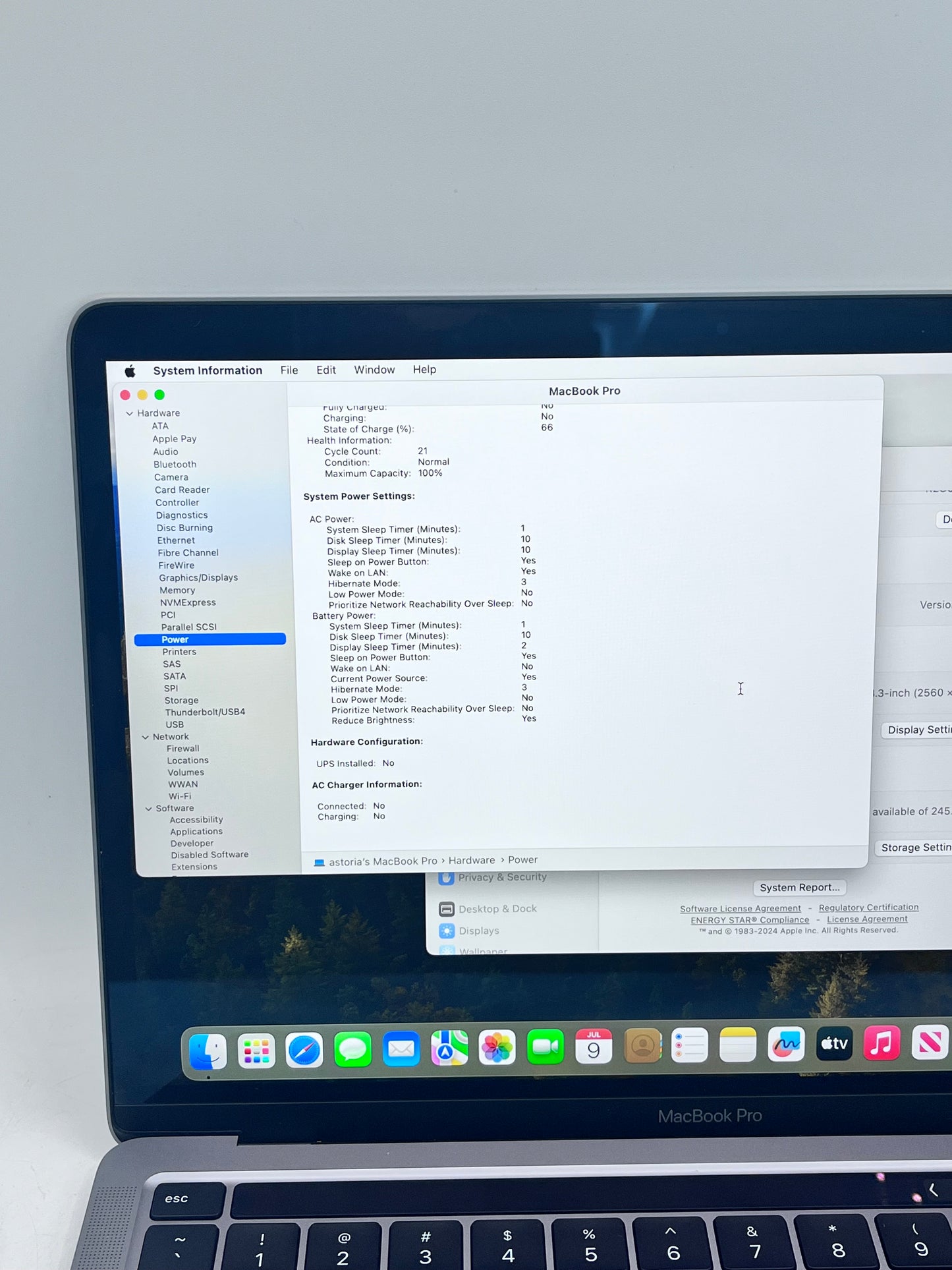Open the Edit menu
This screenshot has width=952, height=1270.
pyautogui.click(x=326, y=370)
